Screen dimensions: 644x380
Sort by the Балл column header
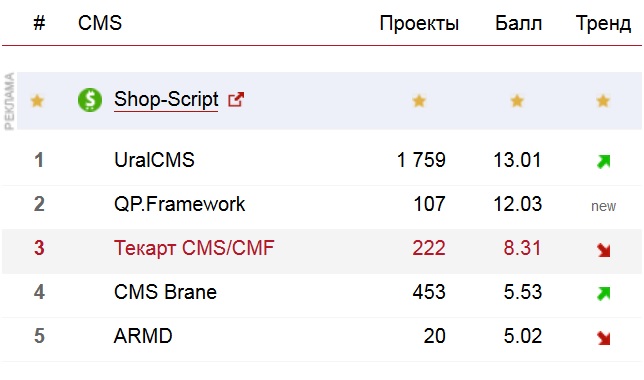click(518, 23)
